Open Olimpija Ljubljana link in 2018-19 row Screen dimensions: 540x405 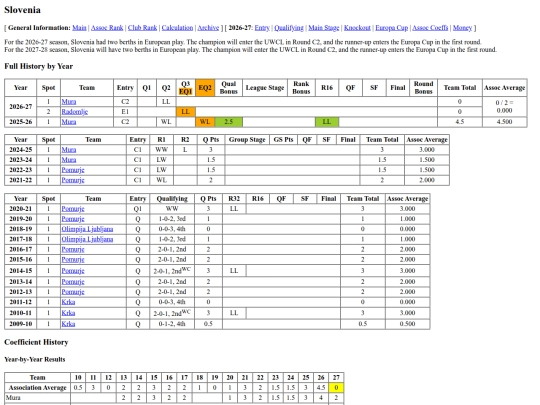[87, 229]
